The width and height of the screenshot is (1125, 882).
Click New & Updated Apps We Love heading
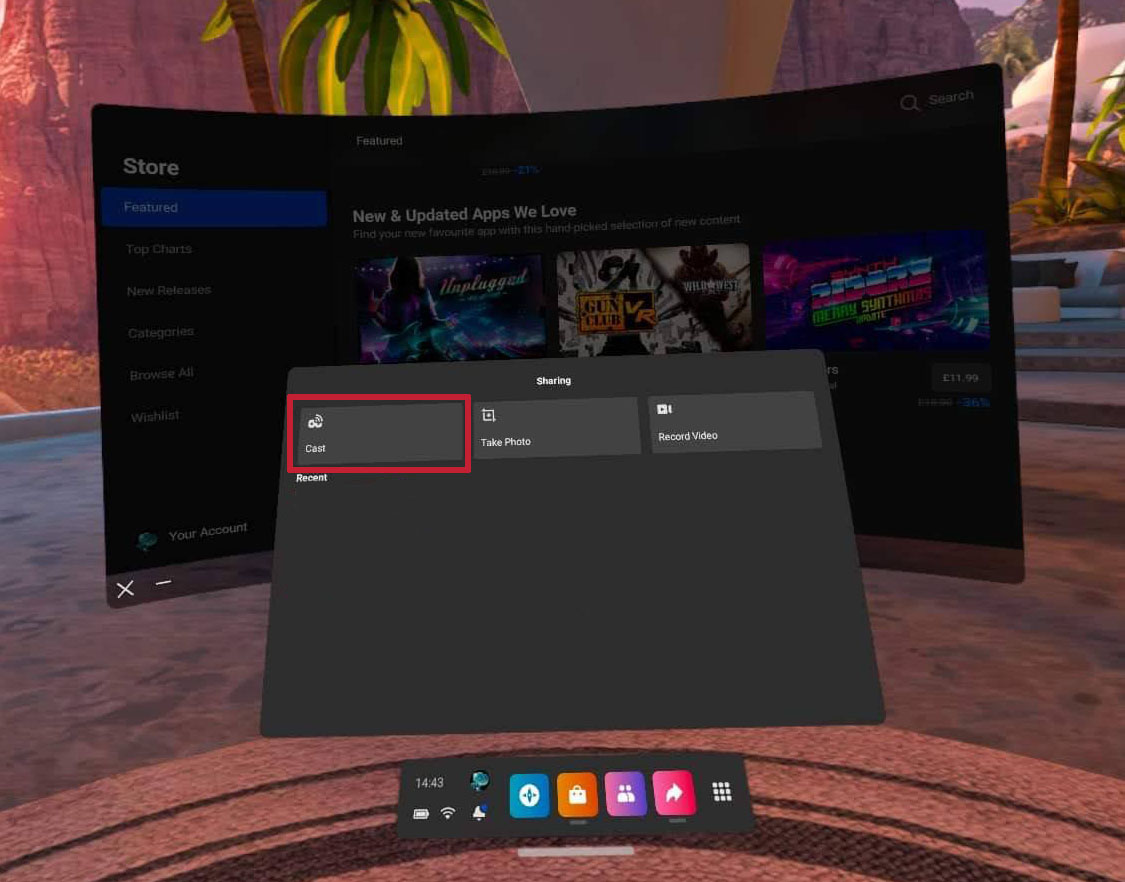click(x=464, y=215)
